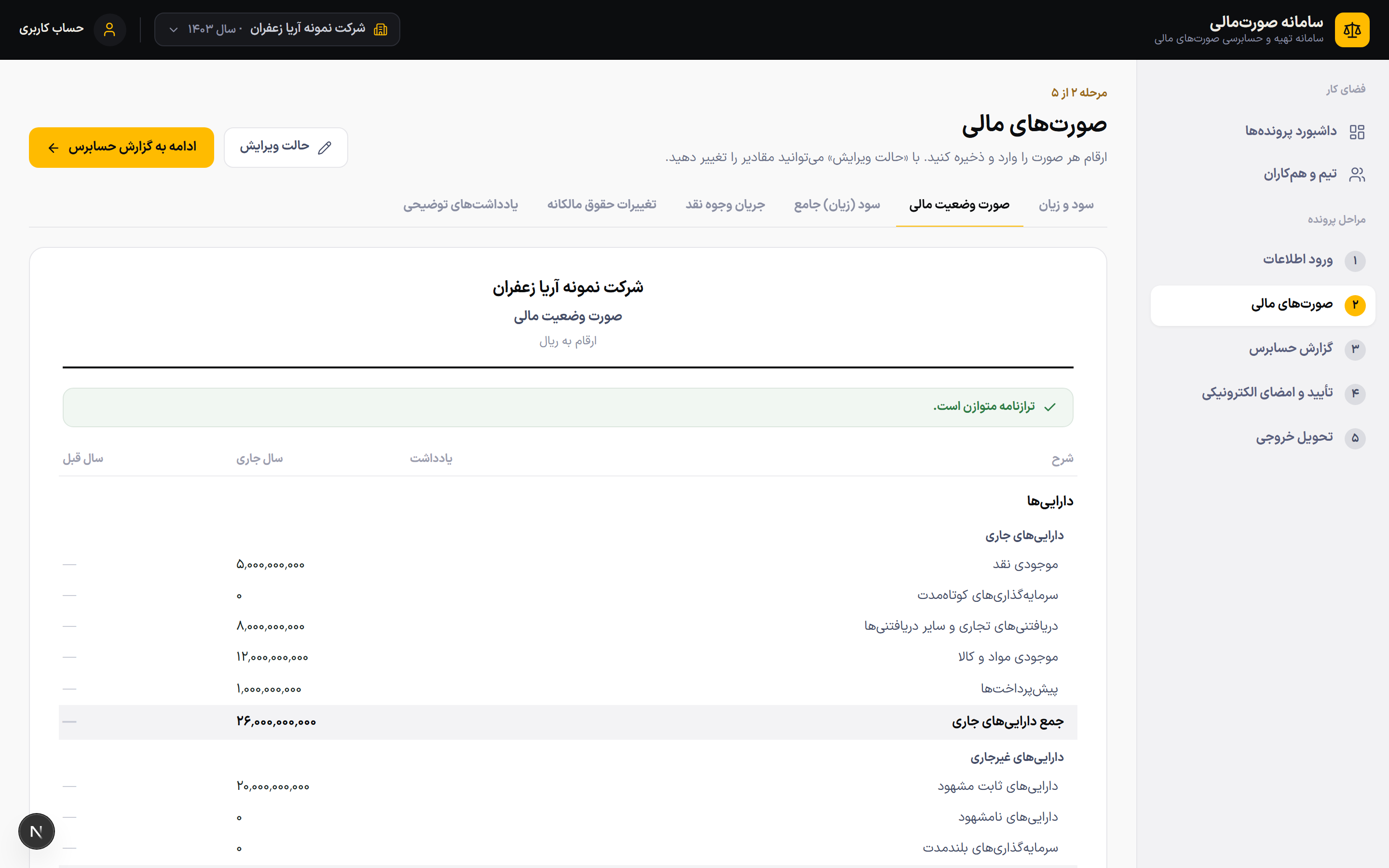
Task: Click the سرمایه‌گذاری‌های کوتاه‌مدت row label
Action: (x=987, y=596)
